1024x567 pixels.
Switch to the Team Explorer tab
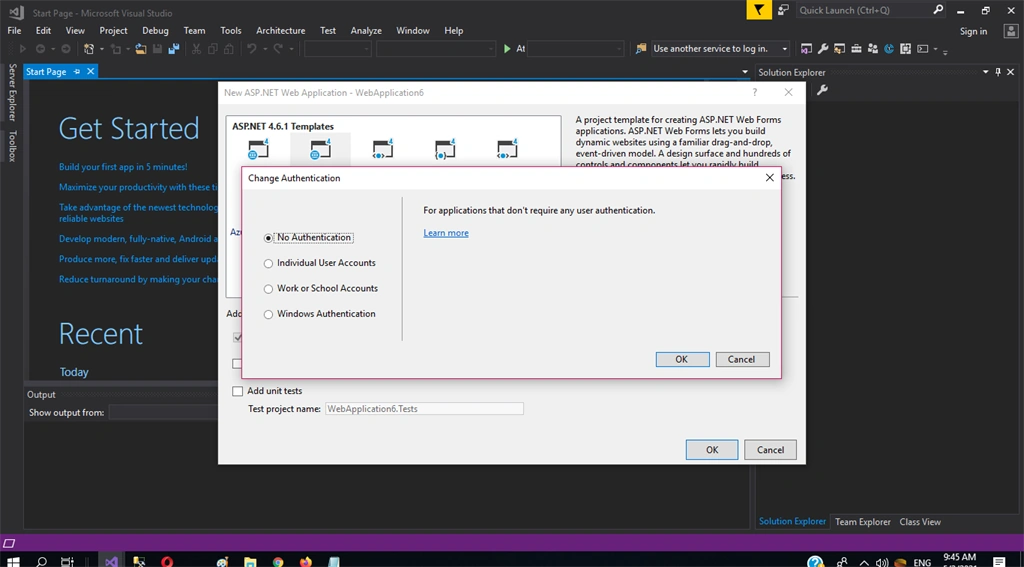[862, 522]
